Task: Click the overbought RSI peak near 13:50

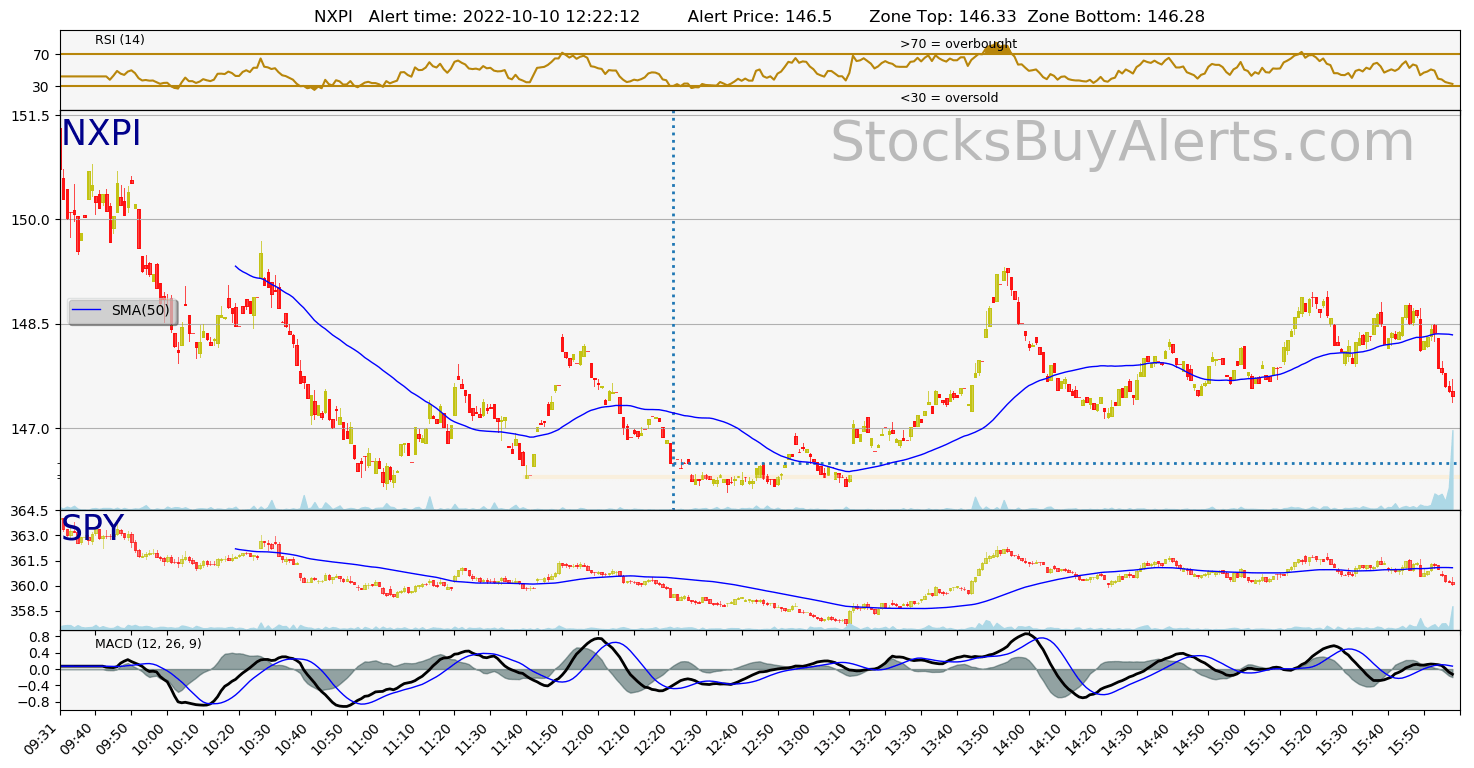Action: pos(998,48)
